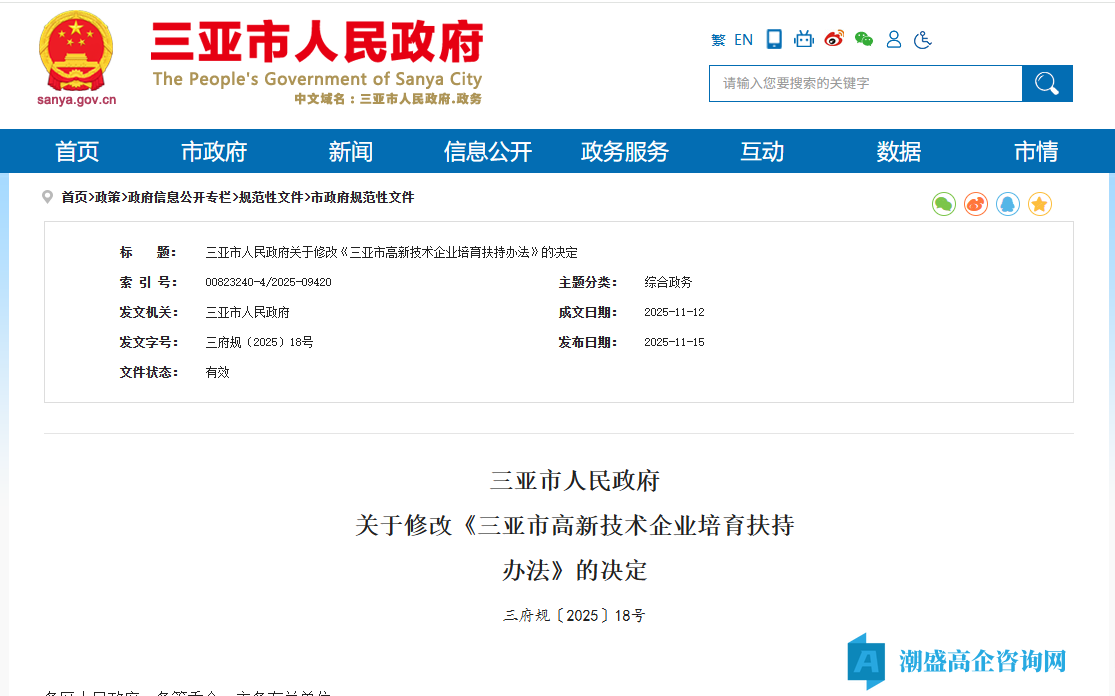
Task: Click the yellow star favorite icon
Action: click(1040, 204)
